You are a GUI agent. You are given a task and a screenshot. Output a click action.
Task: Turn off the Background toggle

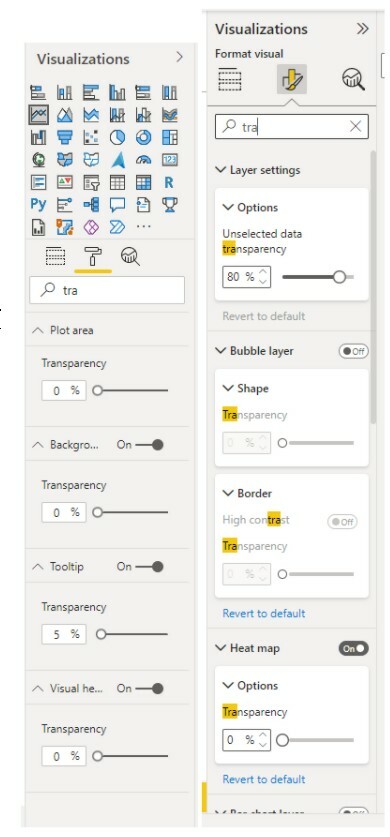point(149,445)
